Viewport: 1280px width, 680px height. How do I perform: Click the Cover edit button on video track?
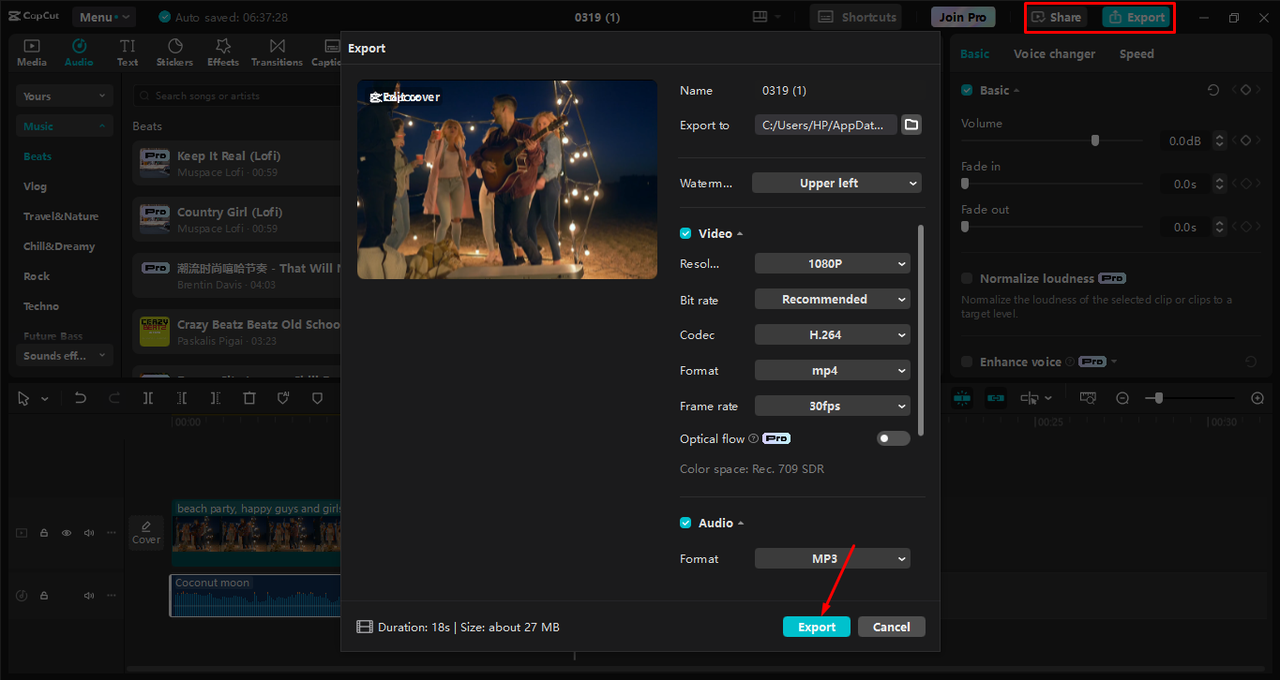tap(146, 532)
